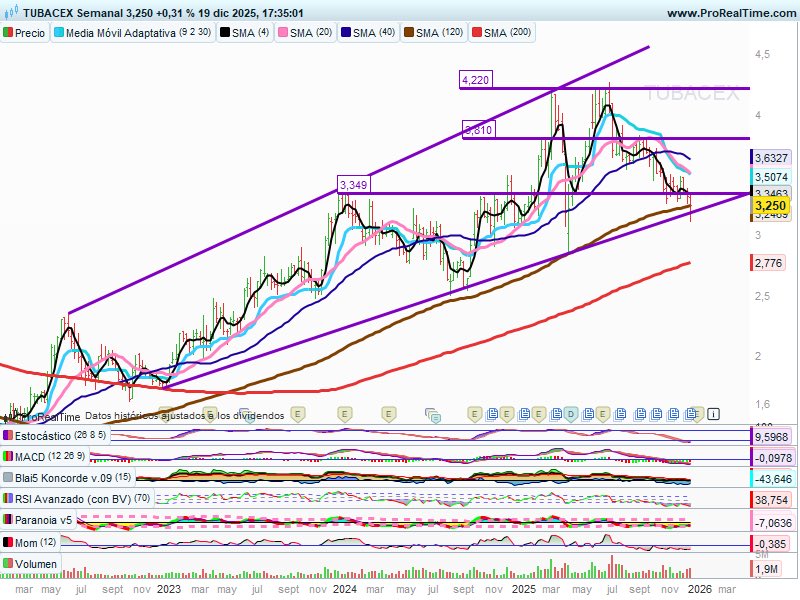Click the info (i) marker at timeline right

[713, 411]
